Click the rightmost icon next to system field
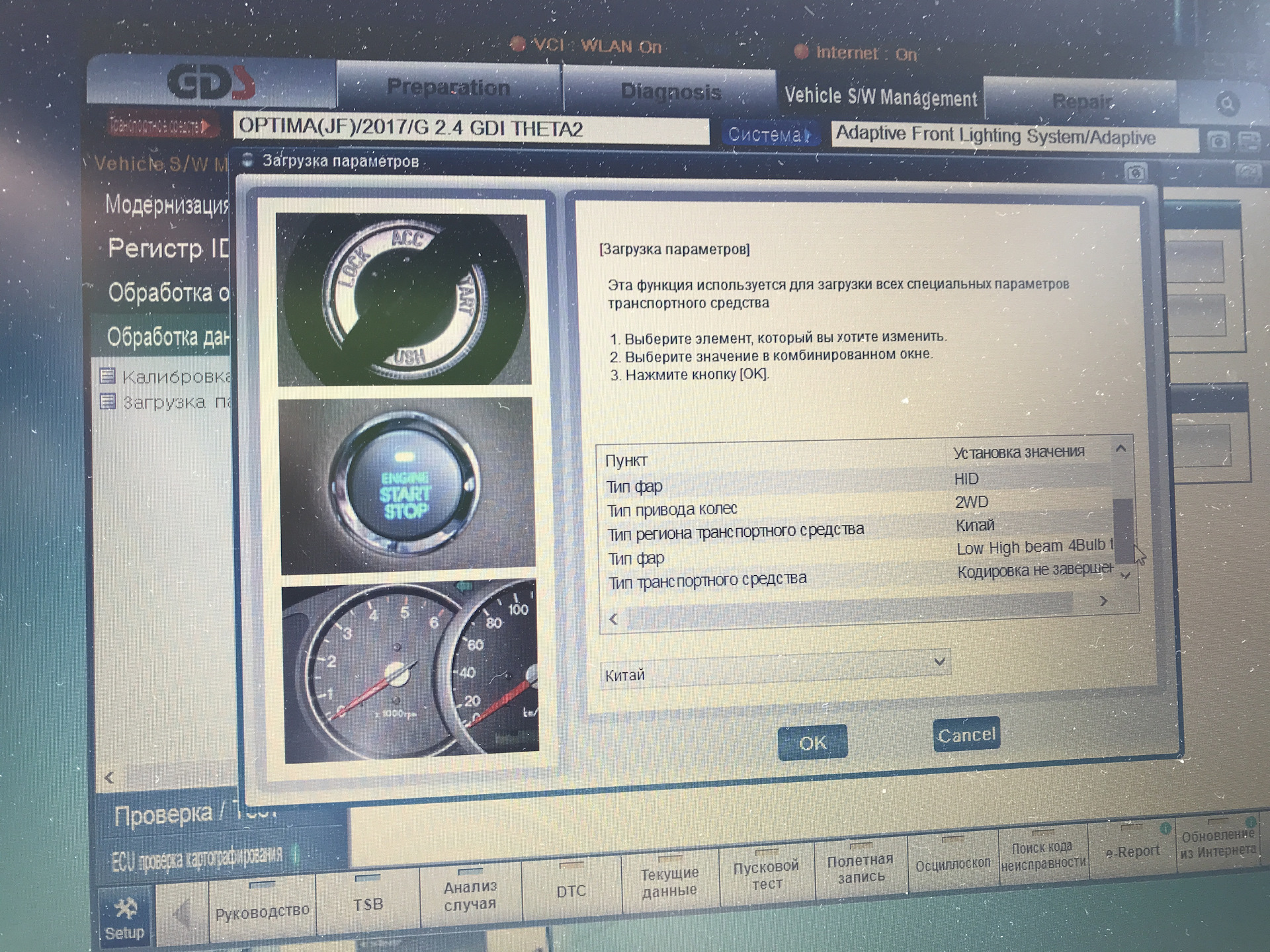Screen dimensions: 1270x952 (x=1249, y=141)
